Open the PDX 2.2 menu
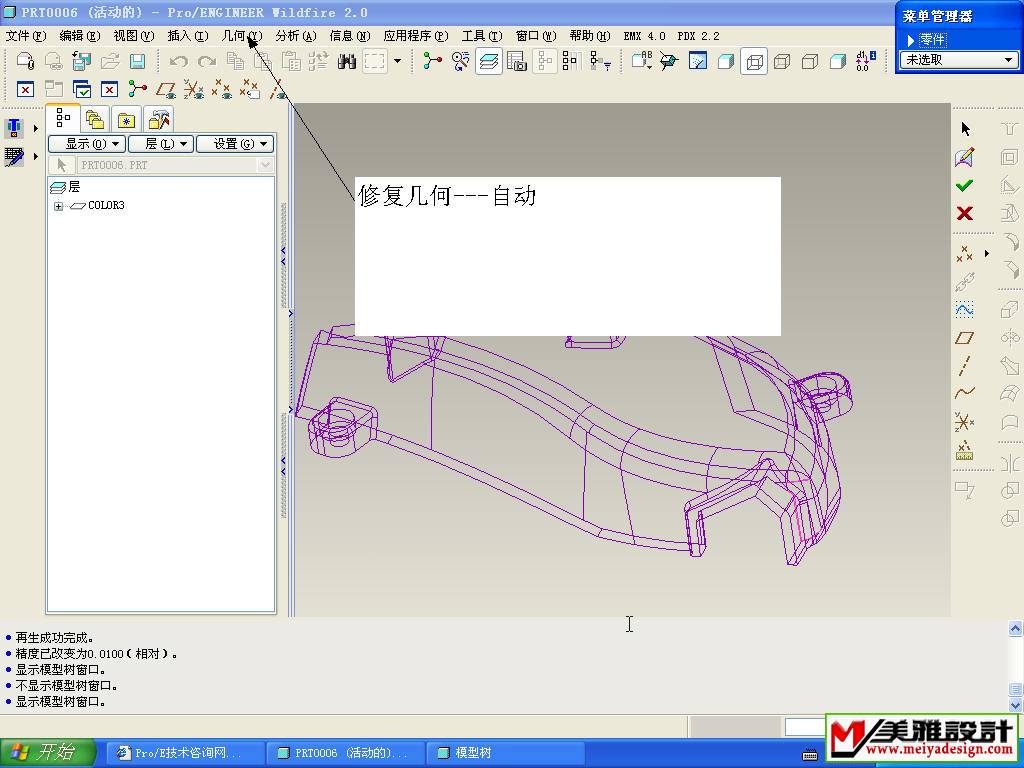Viewport: 1024px width, 768px height. [698, 36]
